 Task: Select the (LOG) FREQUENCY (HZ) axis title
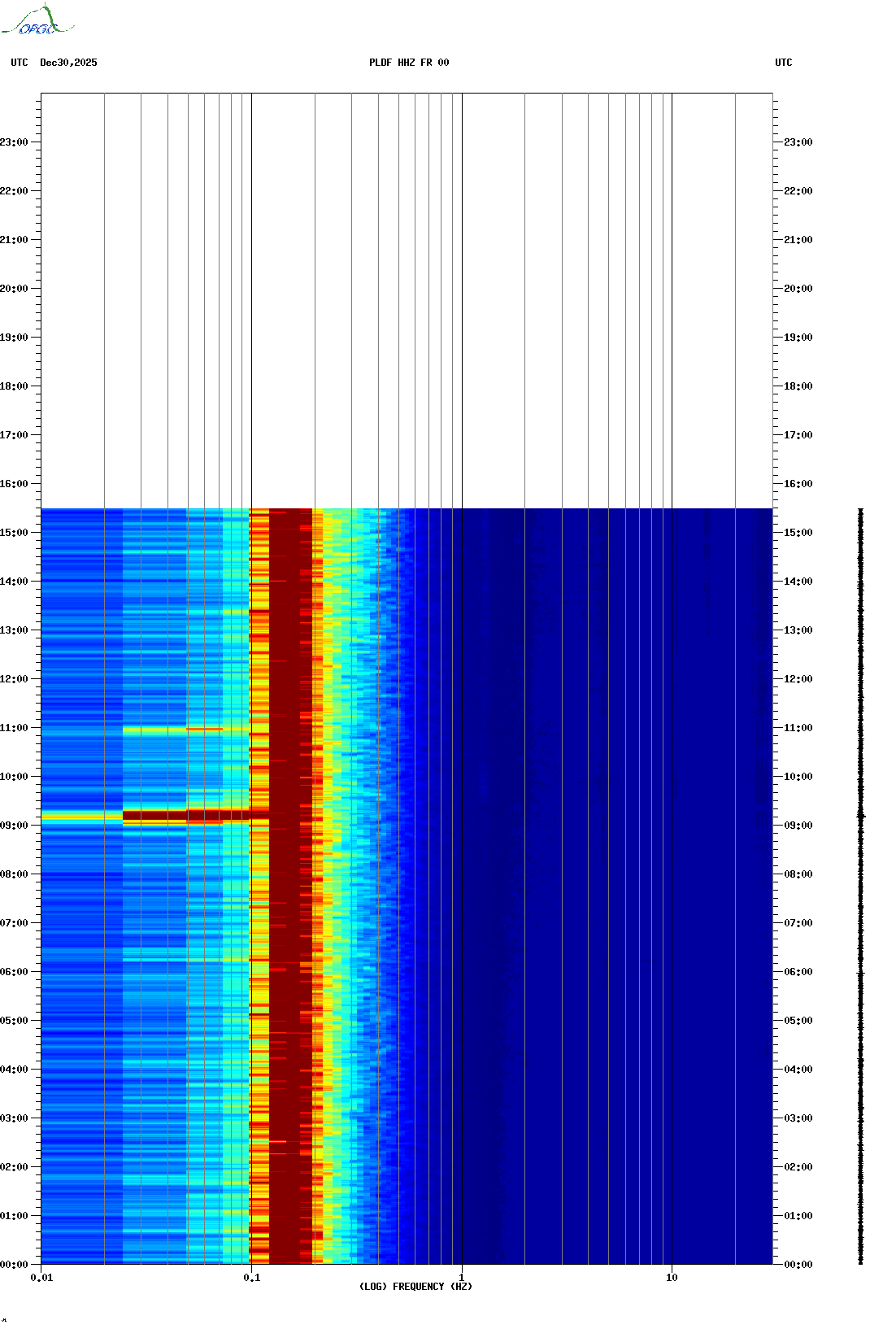[x=415, y=1287]
